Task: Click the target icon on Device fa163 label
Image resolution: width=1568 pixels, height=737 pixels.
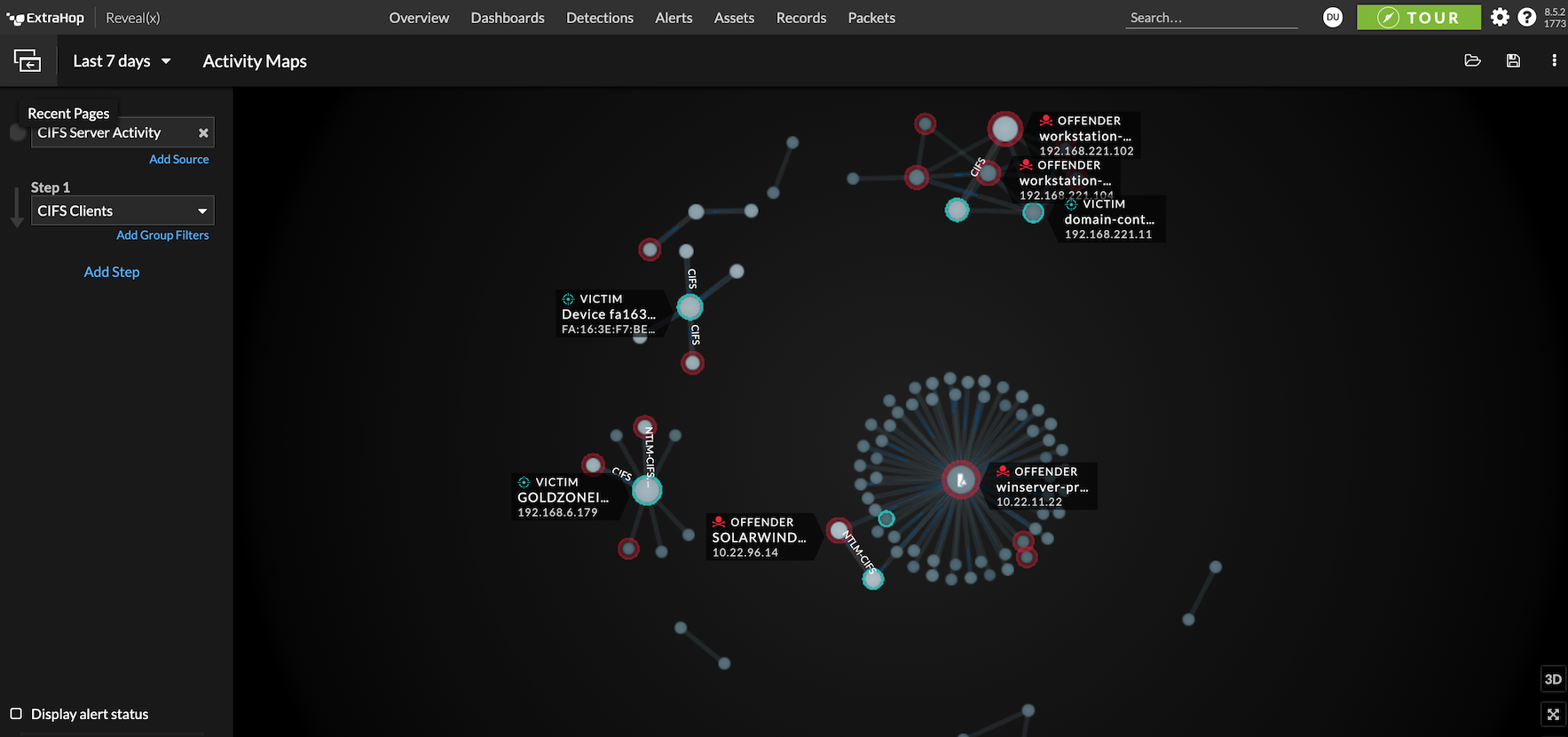Action: (568, 299)
